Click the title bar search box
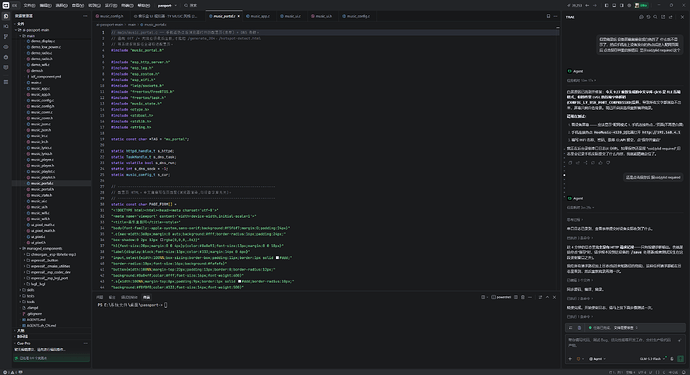The width and height of the screenshot is (690, 375). point(190,5)
